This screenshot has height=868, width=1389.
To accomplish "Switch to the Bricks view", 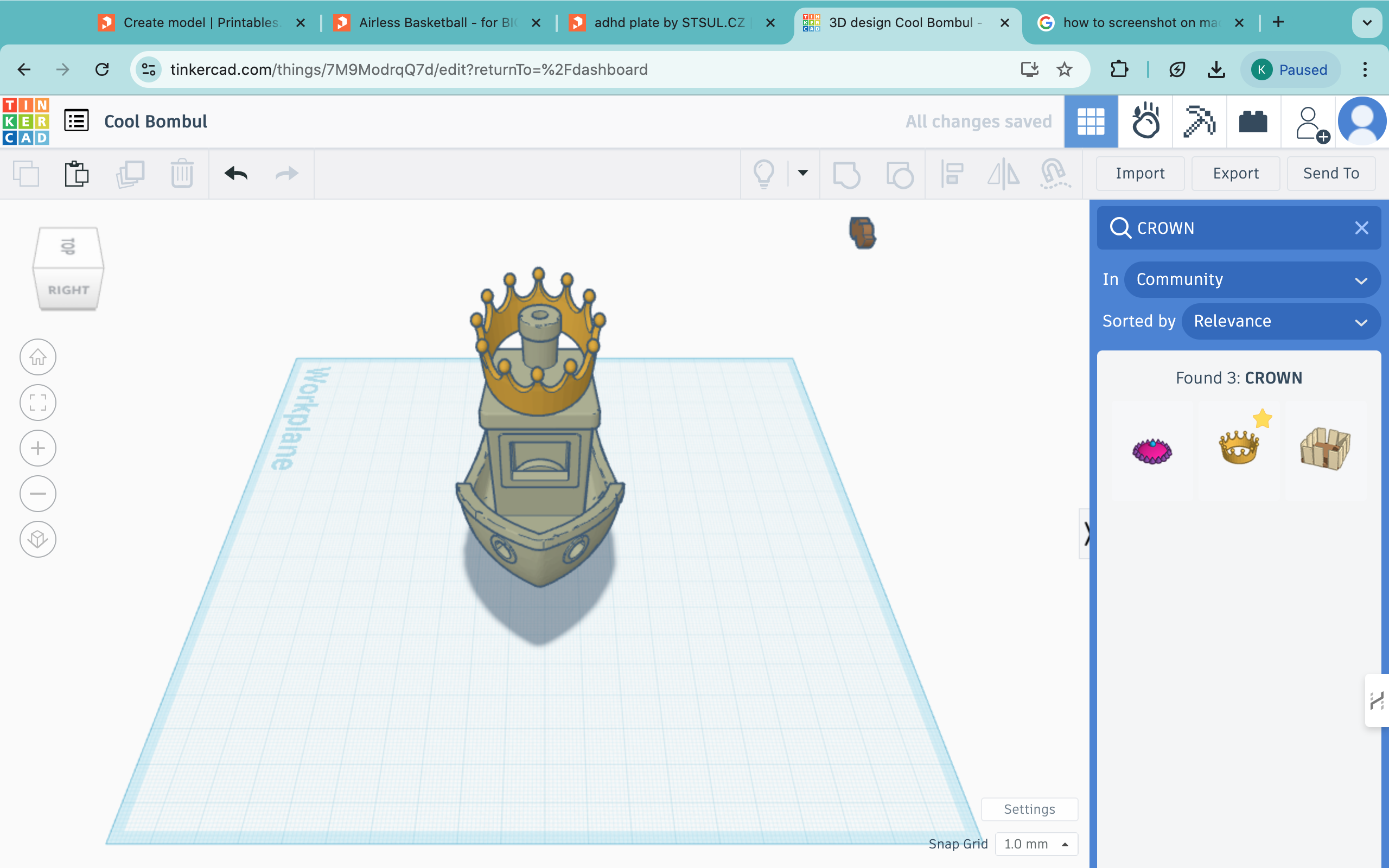I will [x=1253, y=122].
